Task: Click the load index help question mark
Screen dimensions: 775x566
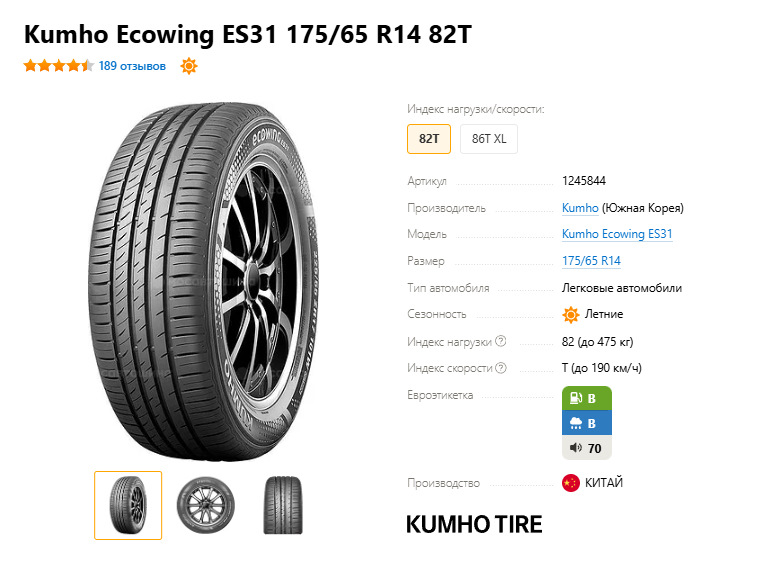Action: coord(501,341)
